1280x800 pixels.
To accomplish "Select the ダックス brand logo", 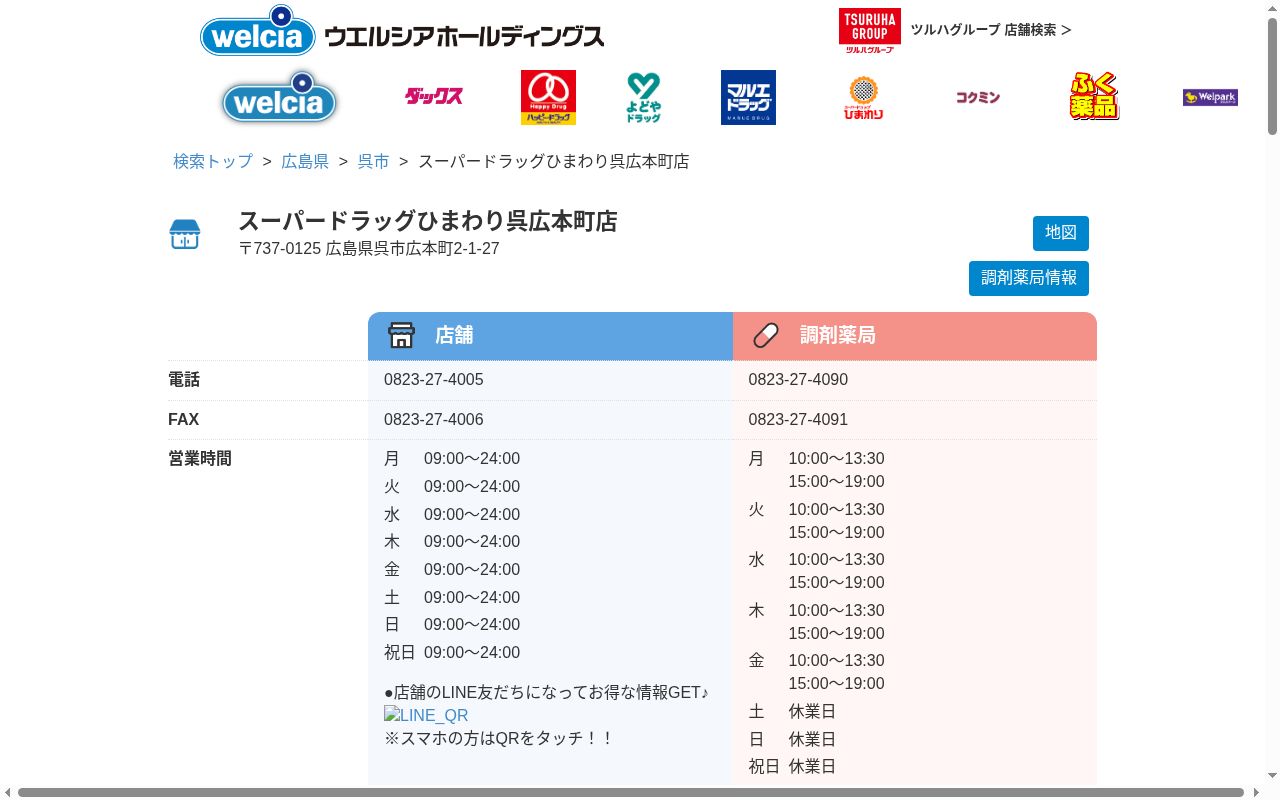I will (x=434, y=97).
